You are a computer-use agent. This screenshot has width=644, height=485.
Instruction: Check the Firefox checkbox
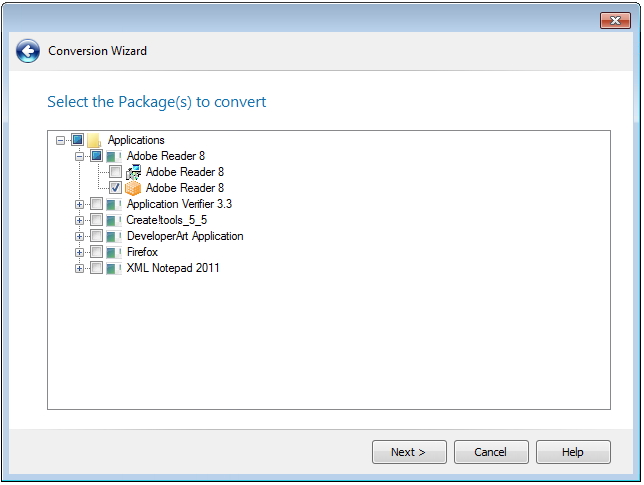click(x=96, y=253)
